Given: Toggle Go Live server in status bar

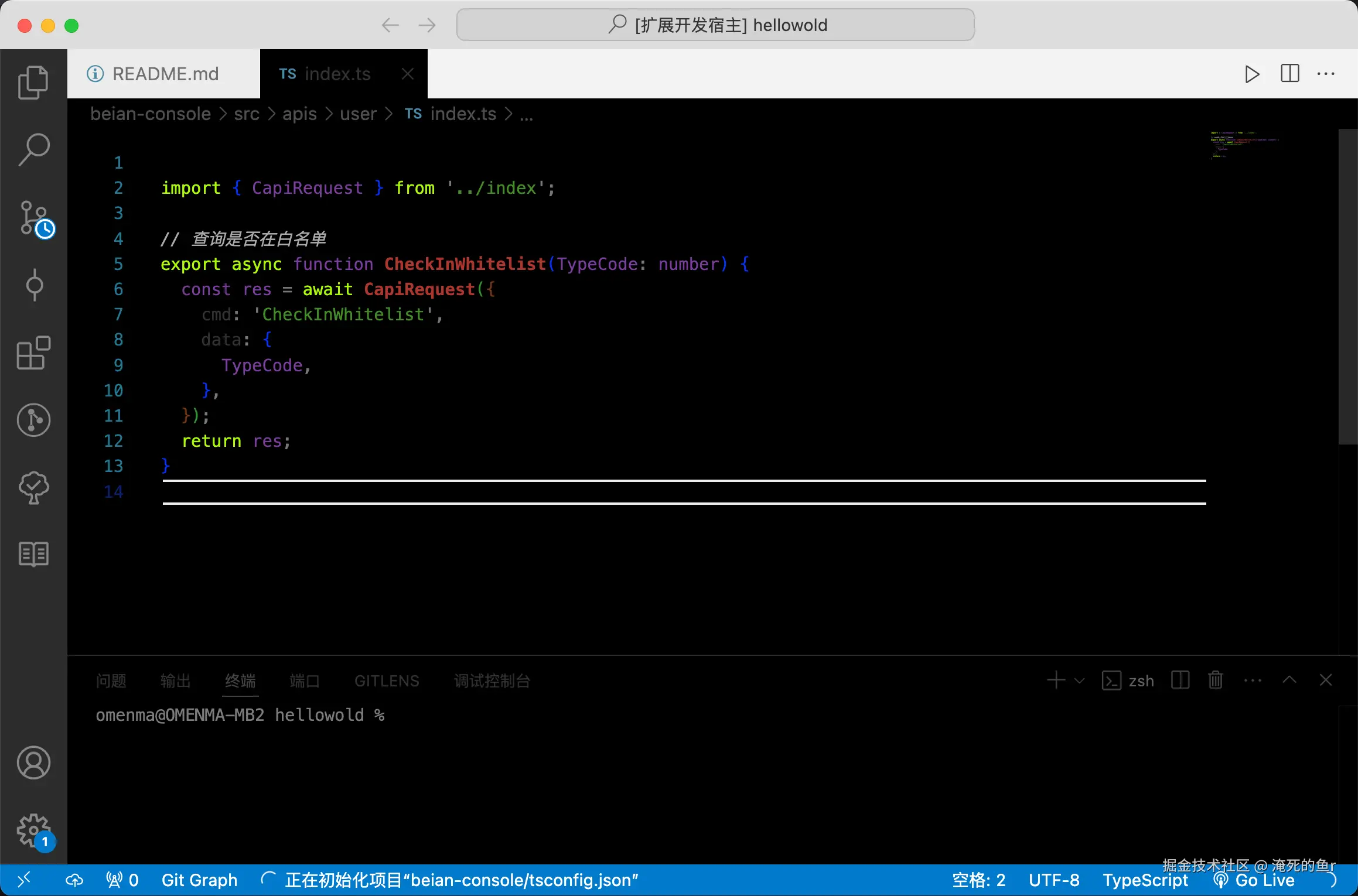Looking at the screenshot, I should click(1257, 880).
